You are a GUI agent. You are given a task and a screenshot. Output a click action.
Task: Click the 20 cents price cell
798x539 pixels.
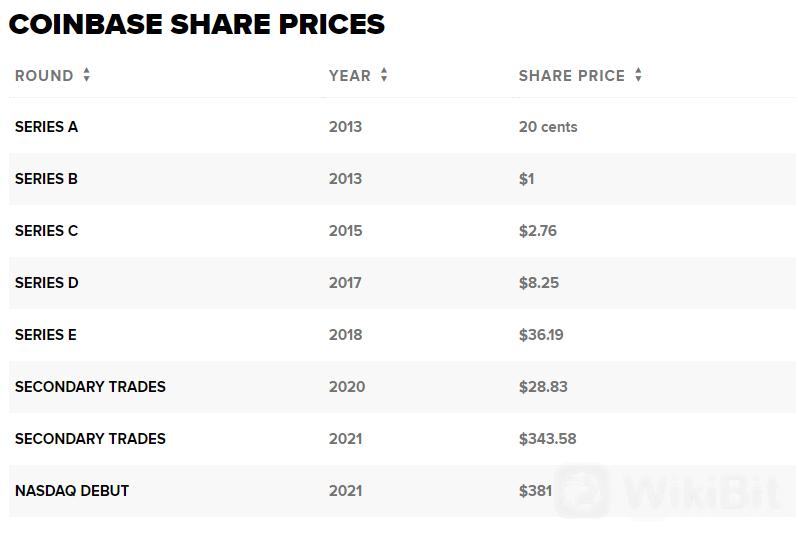548,127
